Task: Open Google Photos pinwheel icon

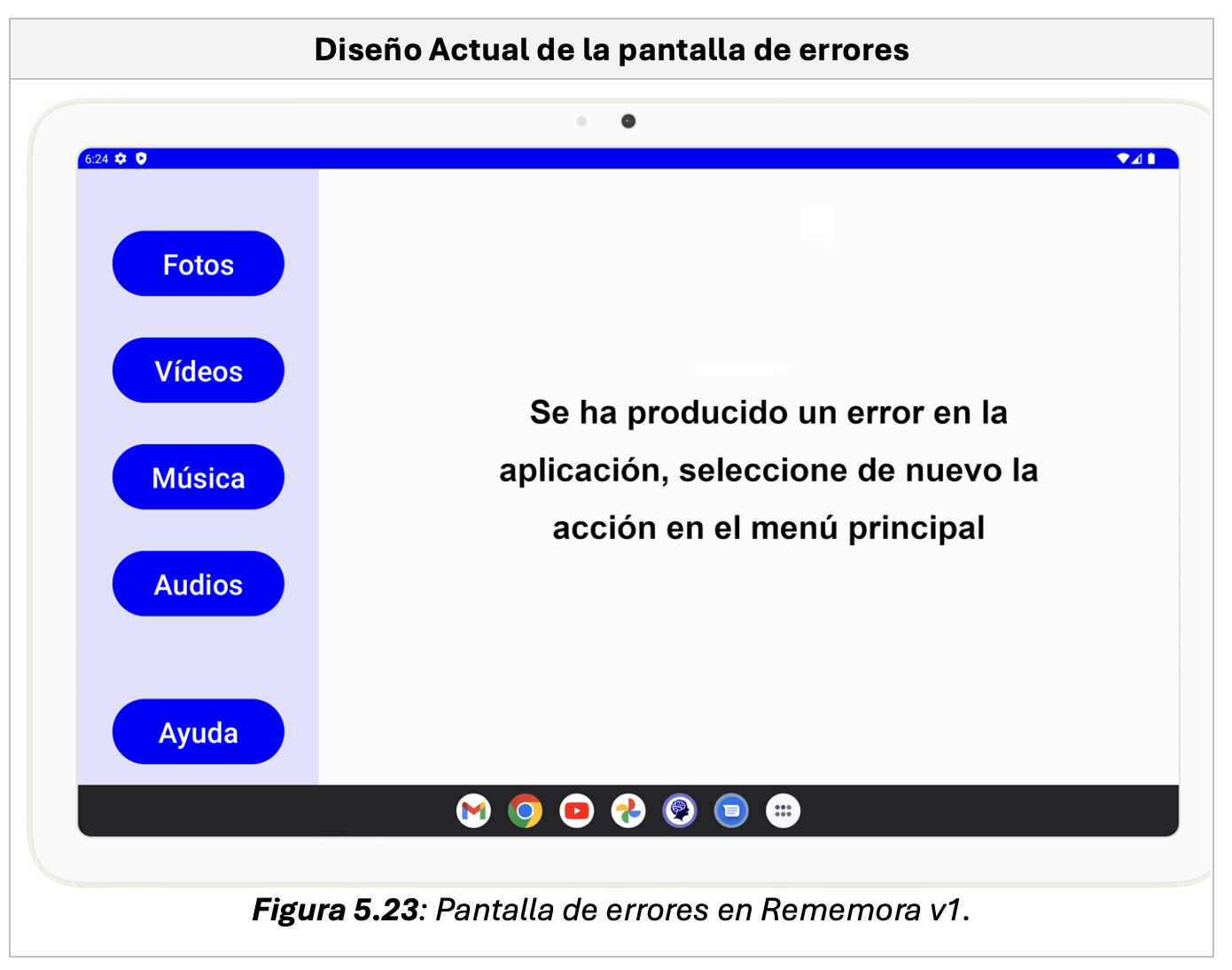Action: tap(628, 810)
